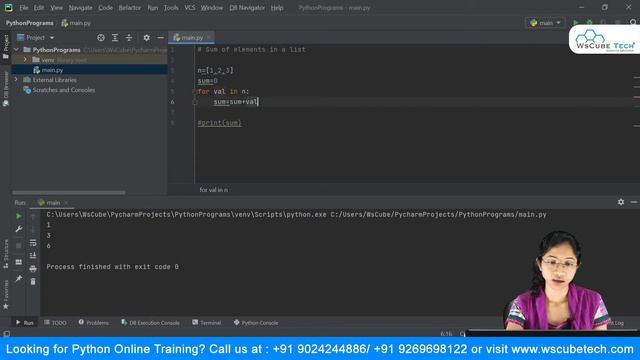This screenshot has width=640, height=360.
Task: Click code line 'sum=0'
Action: [207, 81]
